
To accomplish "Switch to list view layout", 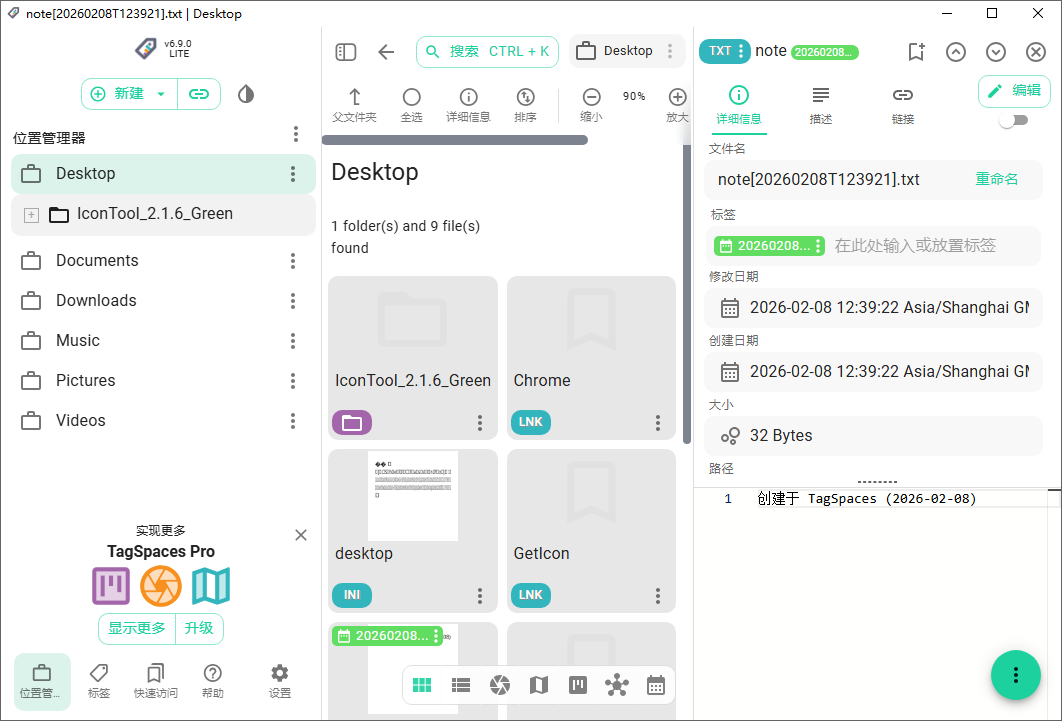I will coord(461,685).
